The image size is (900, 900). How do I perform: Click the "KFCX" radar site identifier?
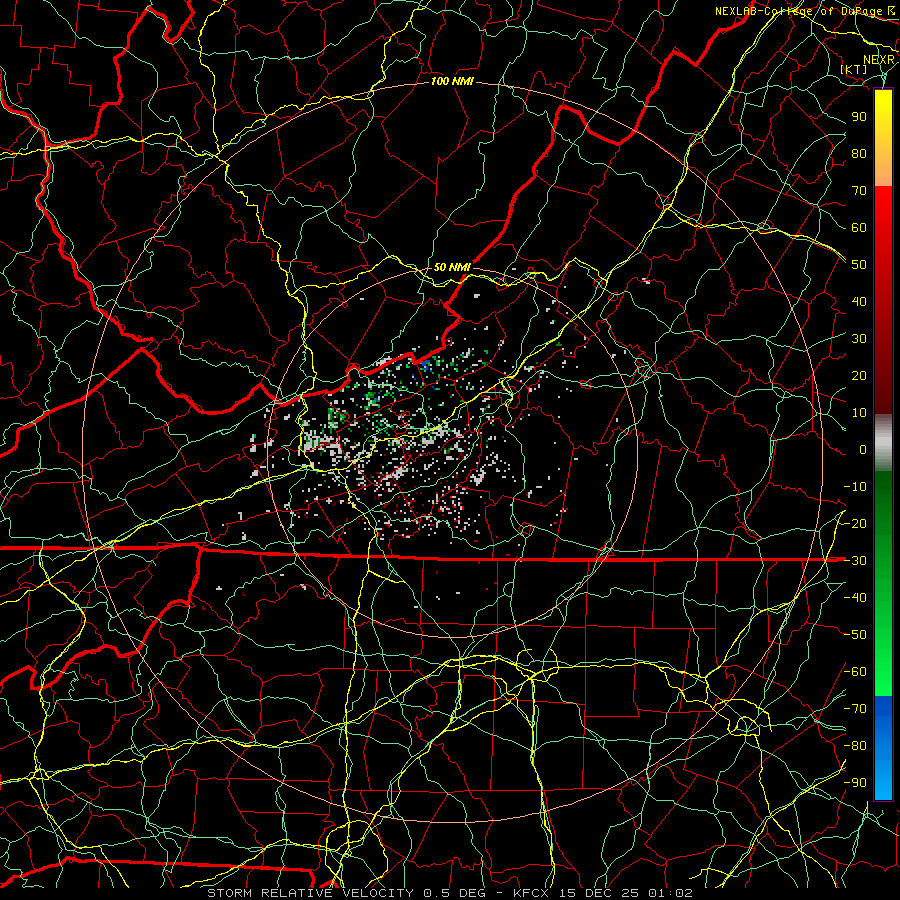tap(531, 893)
